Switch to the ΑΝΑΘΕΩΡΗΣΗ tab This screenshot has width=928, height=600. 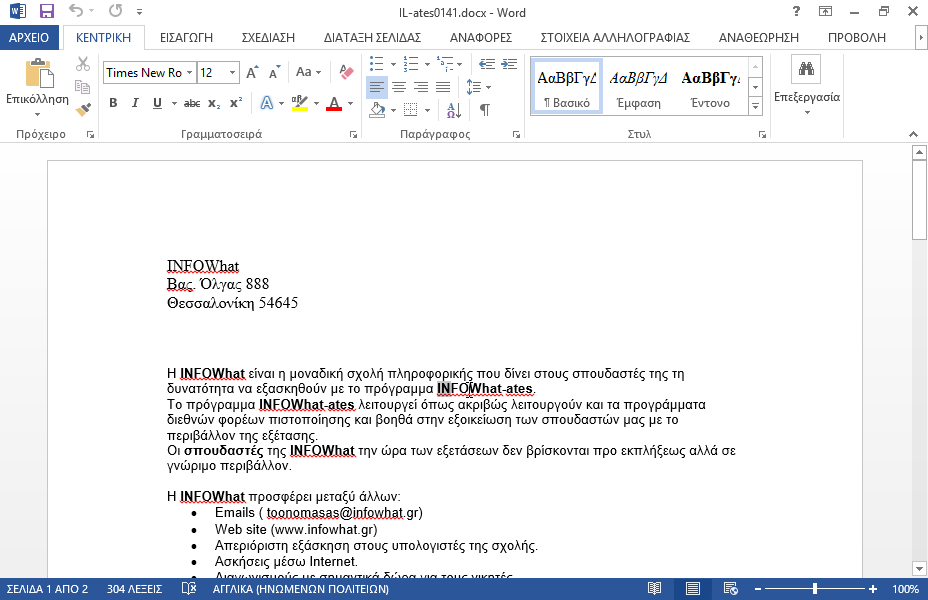[x=759, y=38]
